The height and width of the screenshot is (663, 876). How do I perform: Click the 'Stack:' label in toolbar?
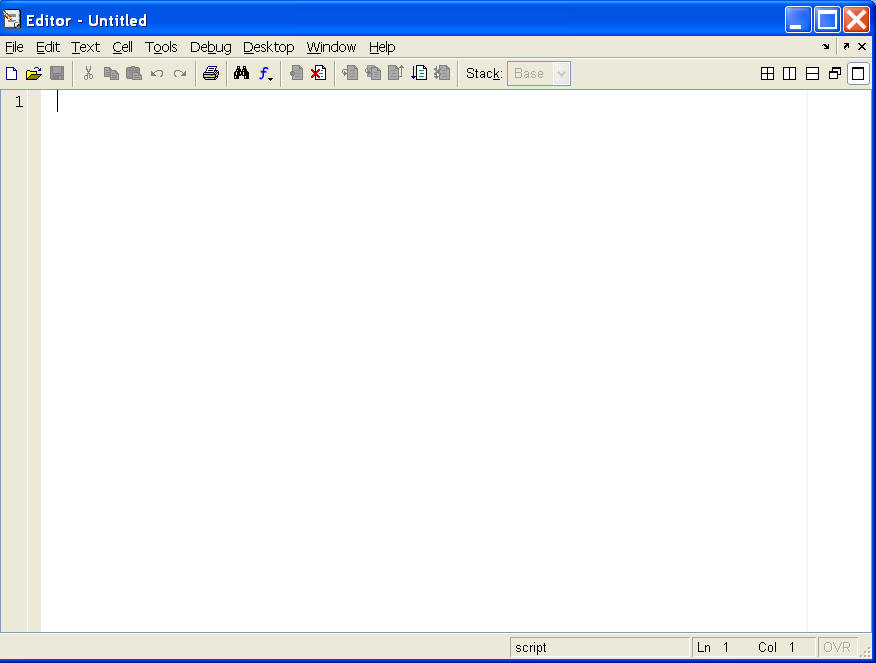(x=484, y=74)
